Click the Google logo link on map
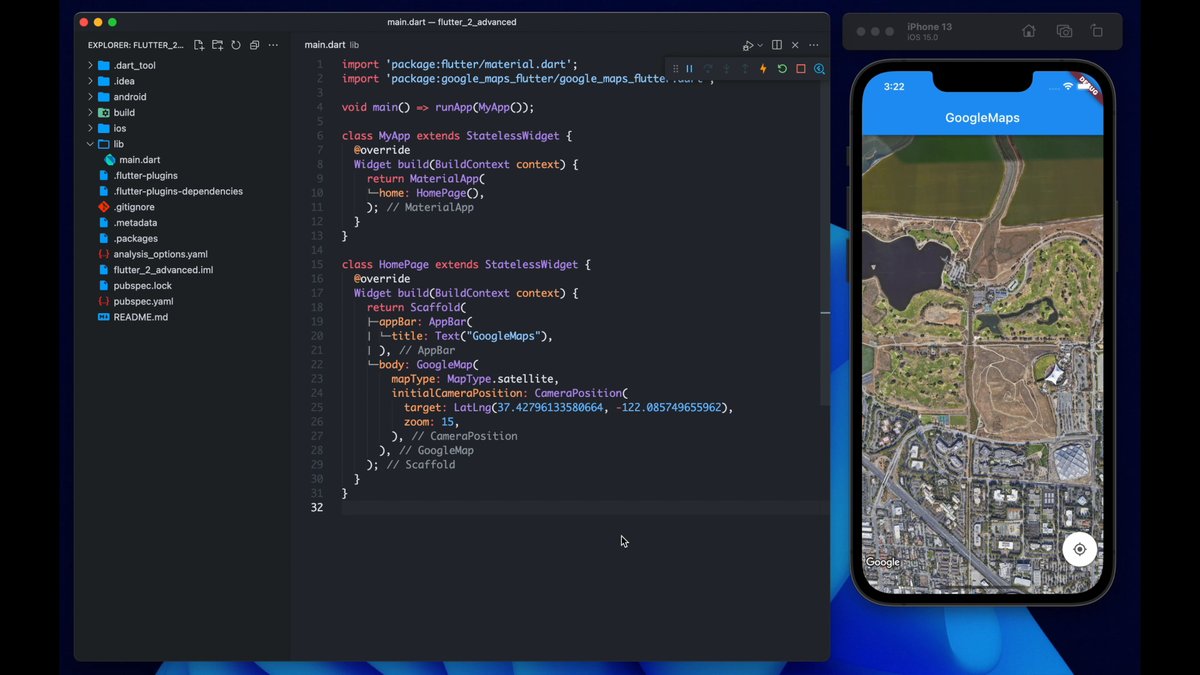This screenshot has width=1200, height=675. pos(882,562)
